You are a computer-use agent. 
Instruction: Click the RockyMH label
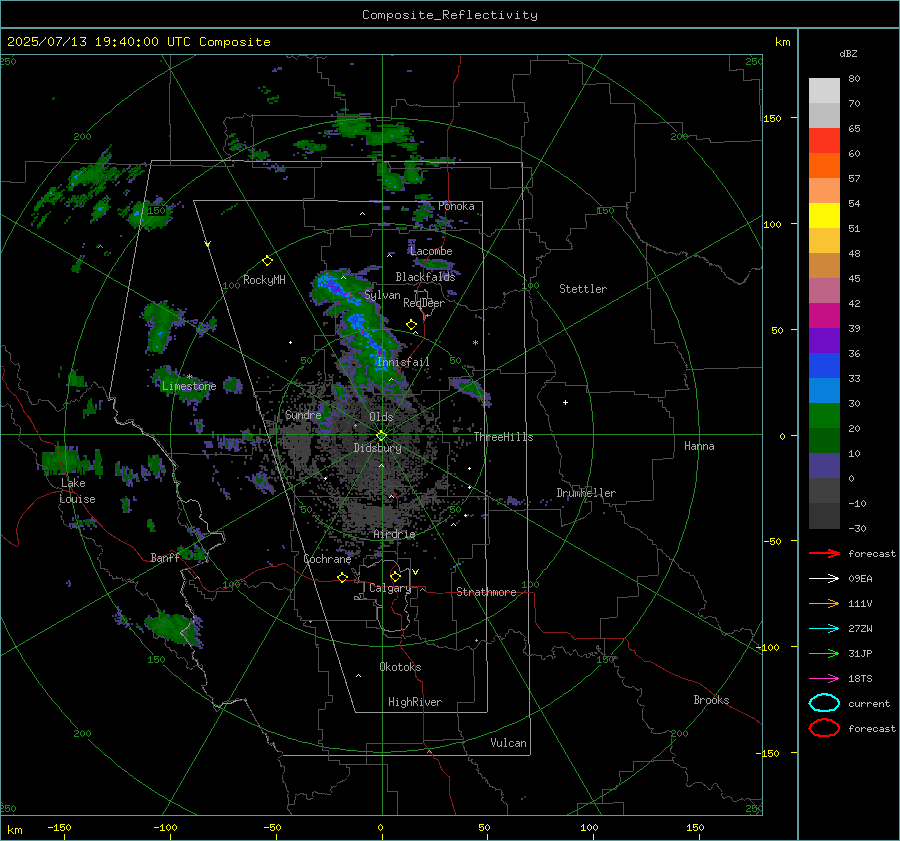point(264,280)
